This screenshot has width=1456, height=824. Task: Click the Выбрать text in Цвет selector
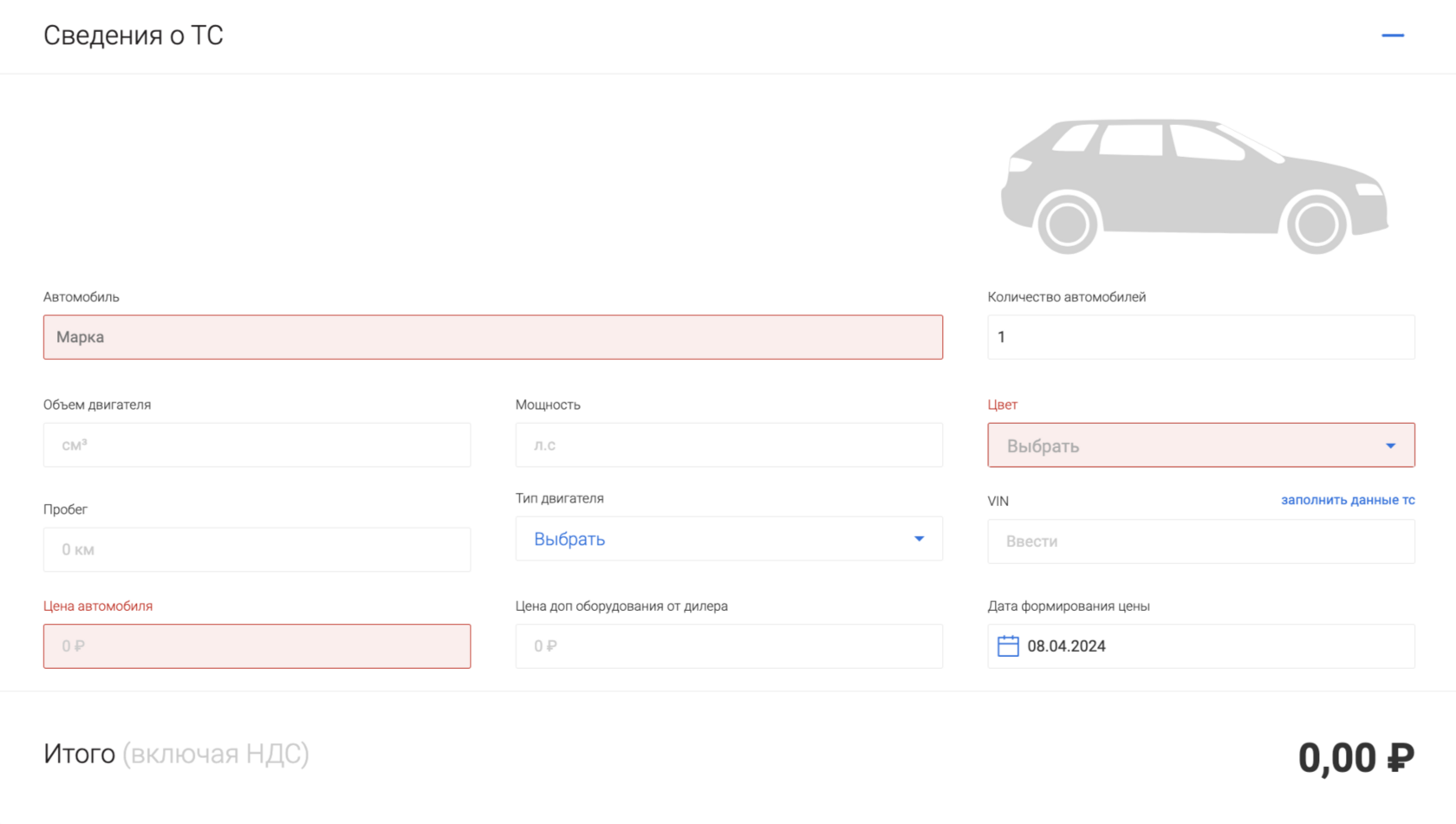1043,446
